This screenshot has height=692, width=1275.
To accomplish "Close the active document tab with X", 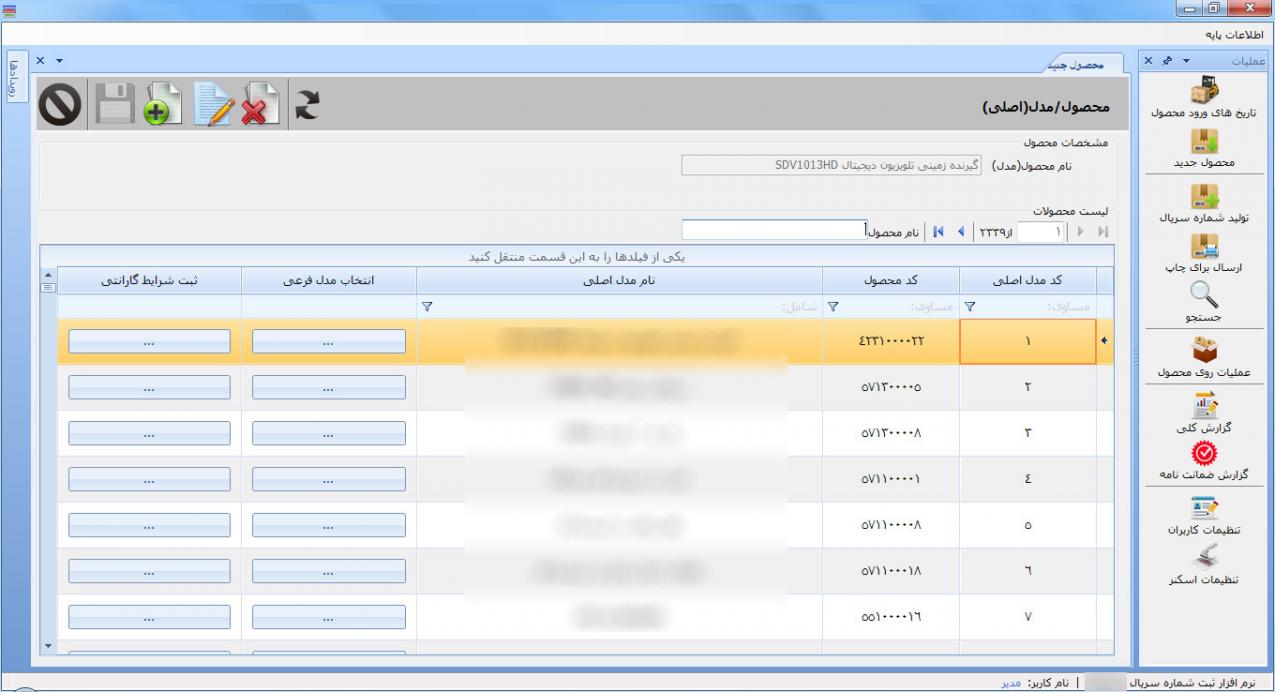I will point(41,62).
